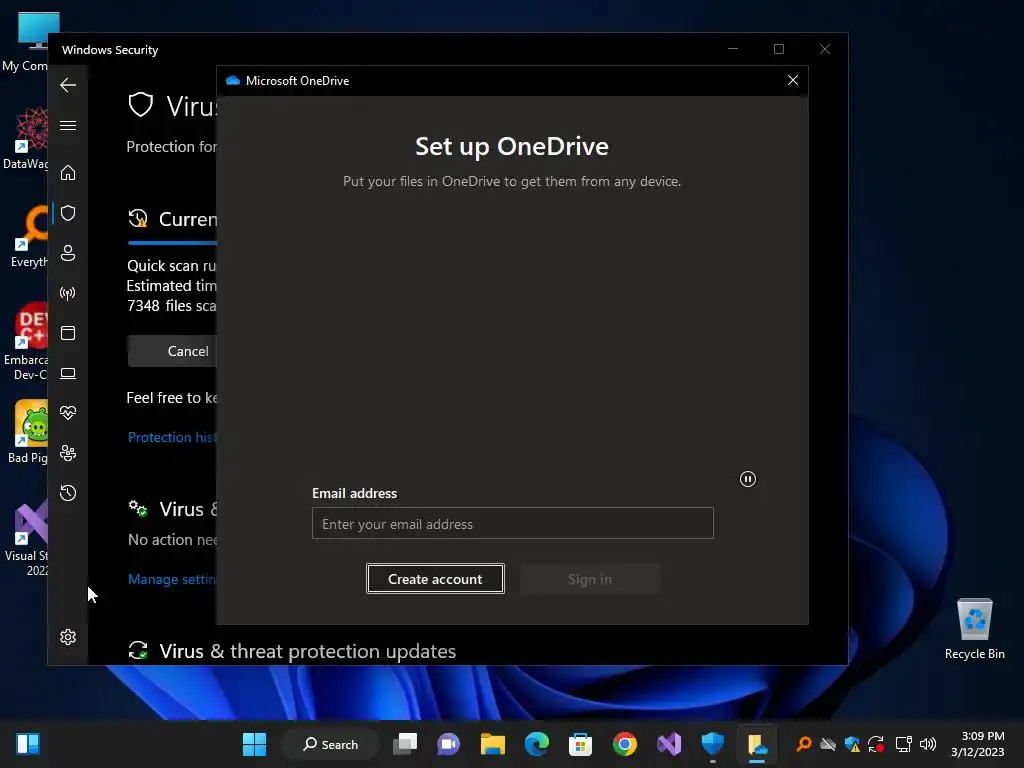Screen dimensions: 1024x768
Task: Go back in Windows Security
Action: (x=68, y=85)
